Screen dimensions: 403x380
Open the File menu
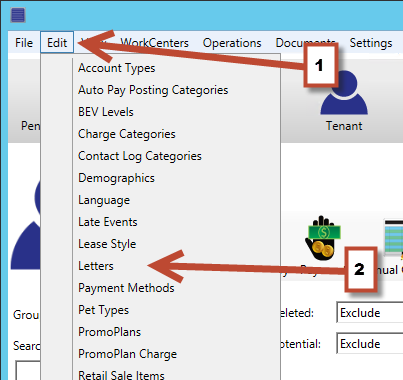point(24,43)
